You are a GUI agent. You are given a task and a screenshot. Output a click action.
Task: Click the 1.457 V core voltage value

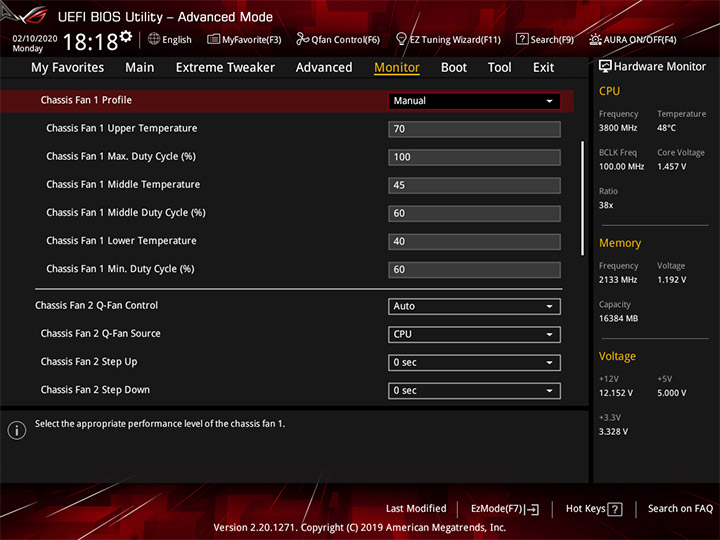click(671, 166)
